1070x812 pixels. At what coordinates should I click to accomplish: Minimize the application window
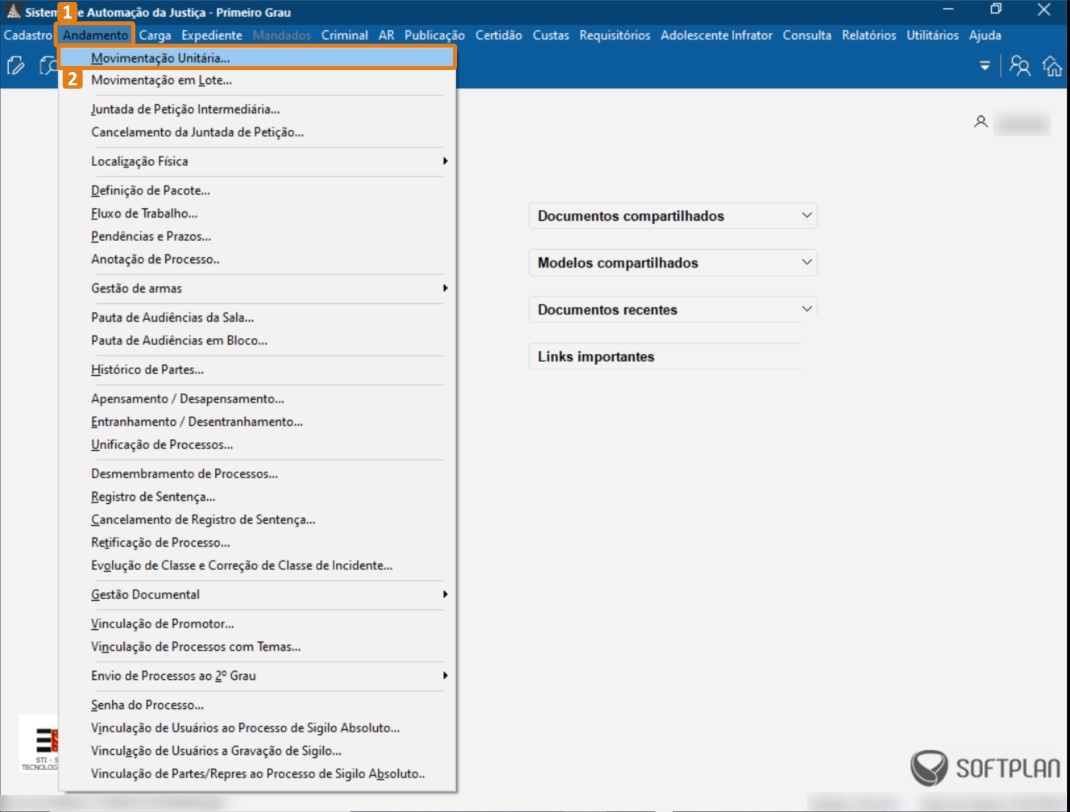click(x=948, y=10)
